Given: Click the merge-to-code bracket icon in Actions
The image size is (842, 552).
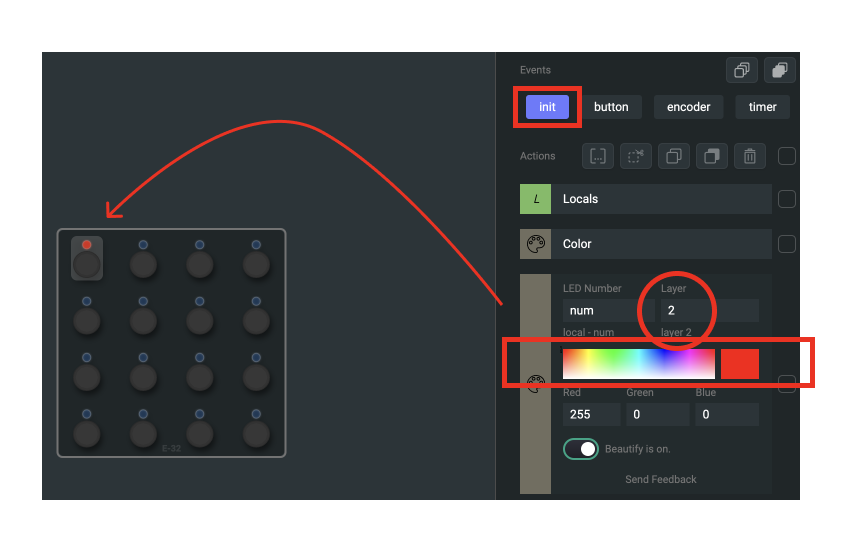Looking at the screenshot, I should pyautogui.click(x=598, y=156).
